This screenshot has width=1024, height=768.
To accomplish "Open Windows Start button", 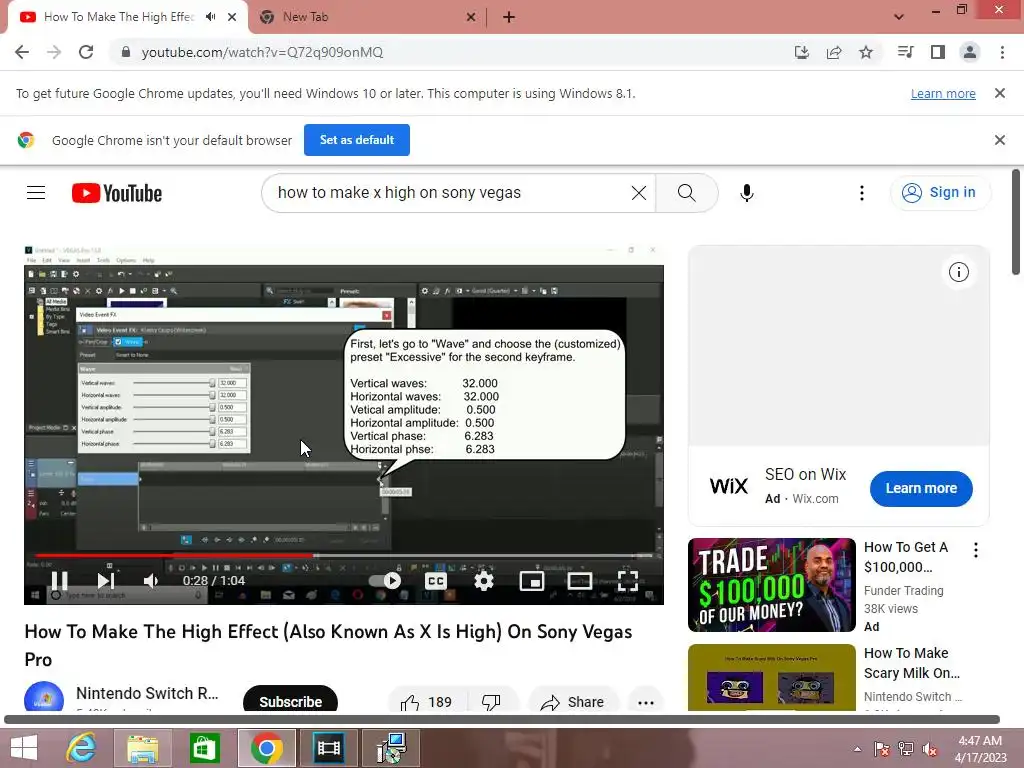I will (x=24, y=748).
